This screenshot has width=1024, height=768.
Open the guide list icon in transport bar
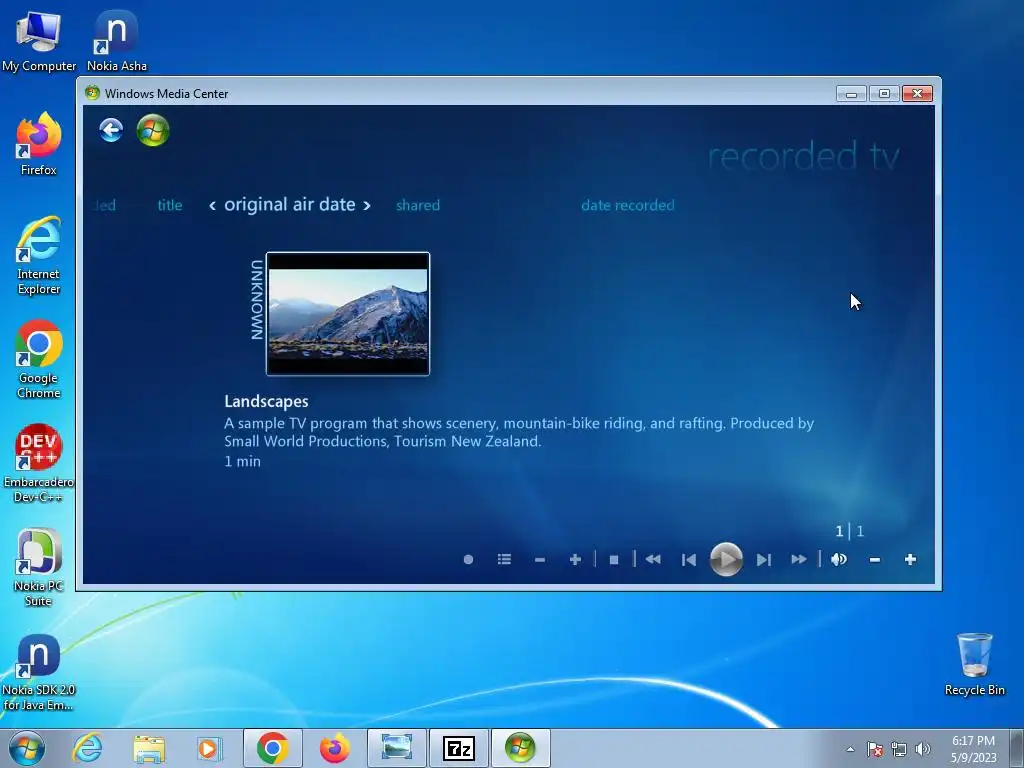tap(504, 560)
